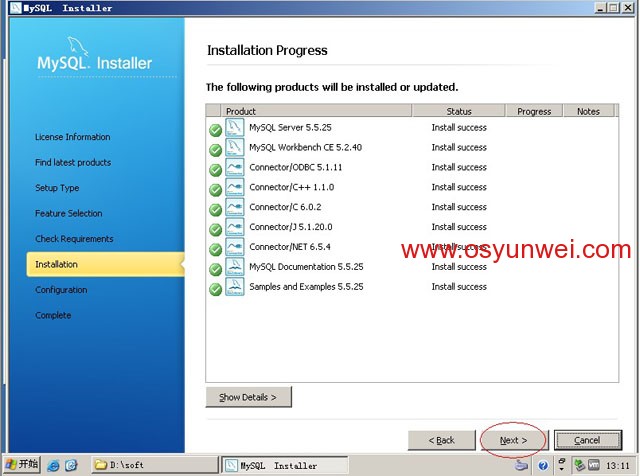Click the 13:11 system clock

click(618, 465)
